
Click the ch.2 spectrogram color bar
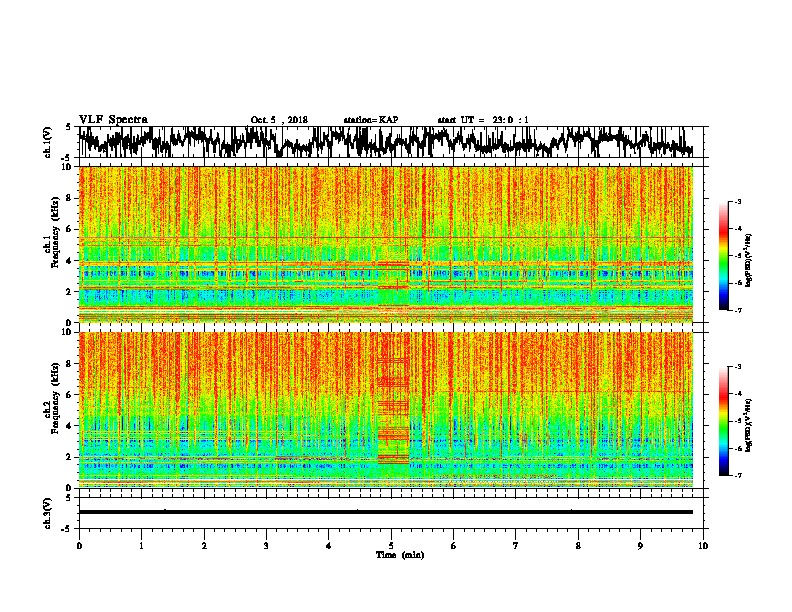pyautogui.click(x=723, y=421)
